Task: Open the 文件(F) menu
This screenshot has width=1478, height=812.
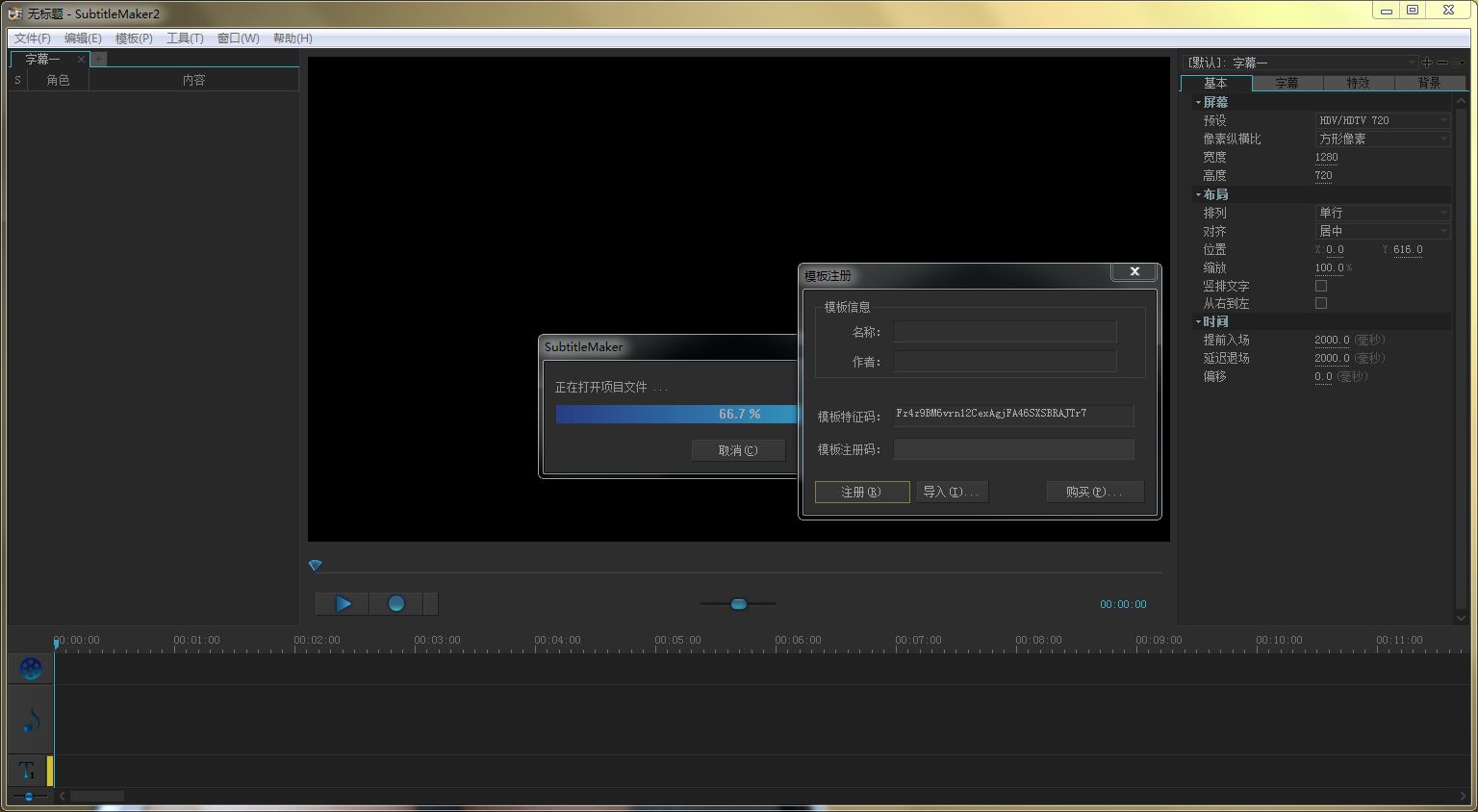Action: click(x=32, y=38)
